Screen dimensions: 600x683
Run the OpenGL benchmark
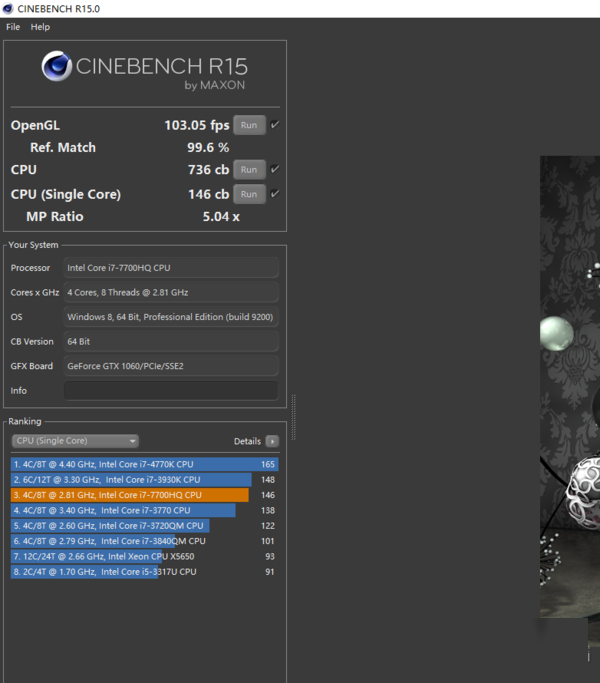249,125
